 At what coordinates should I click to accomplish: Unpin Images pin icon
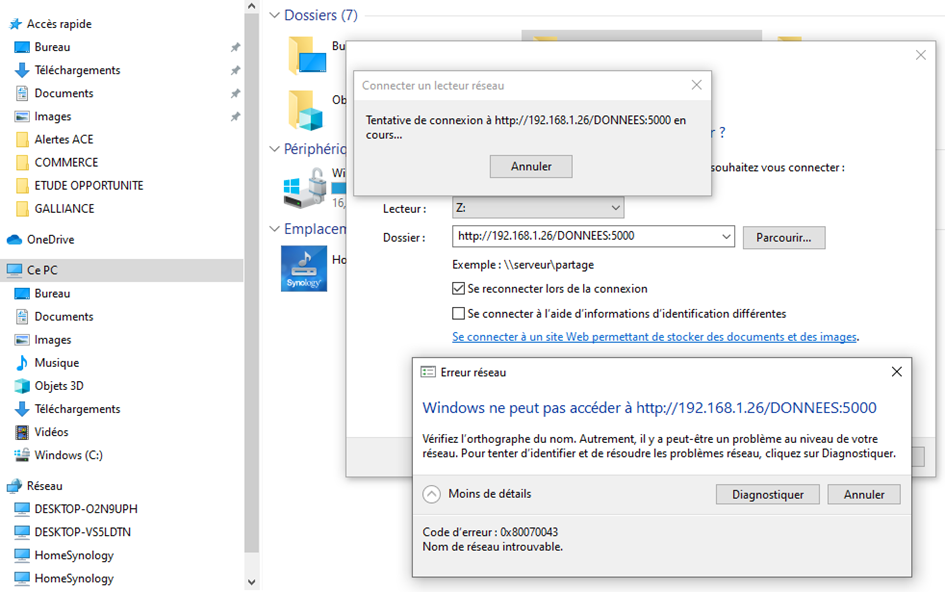(235, 116)
